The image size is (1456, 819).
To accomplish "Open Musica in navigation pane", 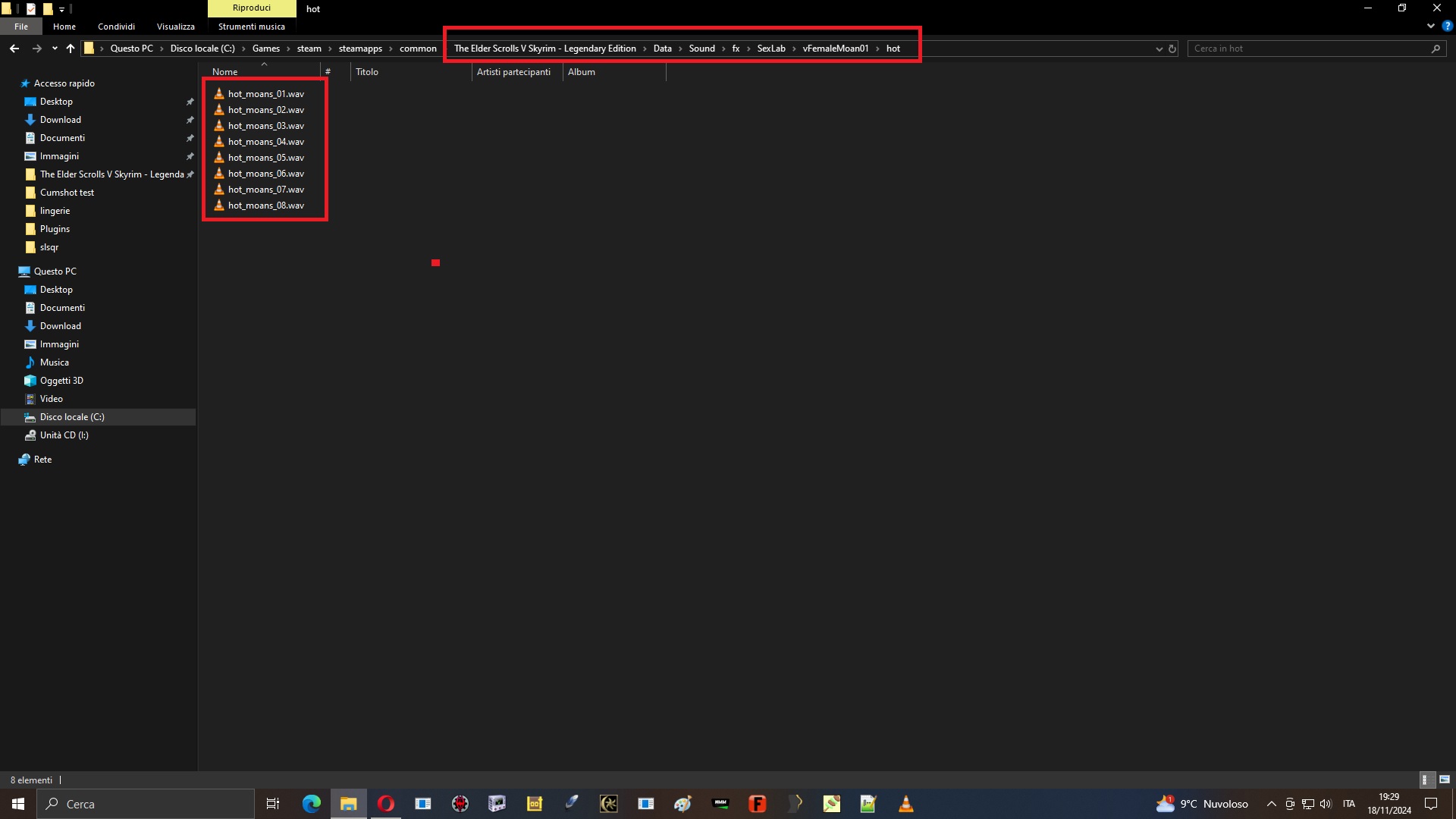I will (55, 362).
